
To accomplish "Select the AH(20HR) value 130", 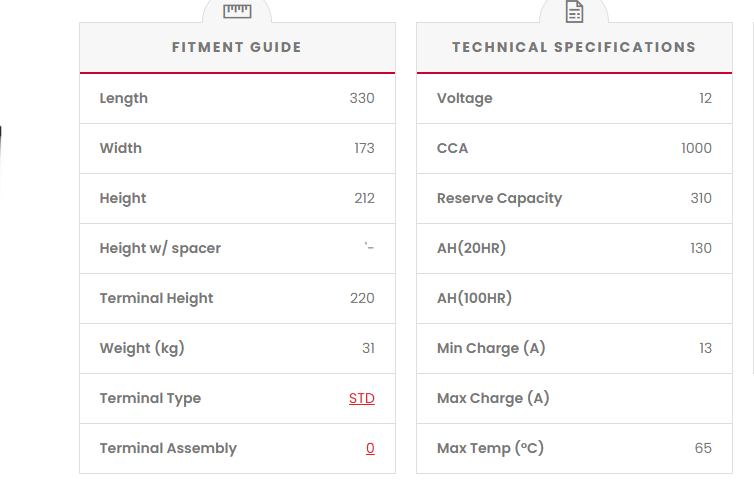I will 701,248.
